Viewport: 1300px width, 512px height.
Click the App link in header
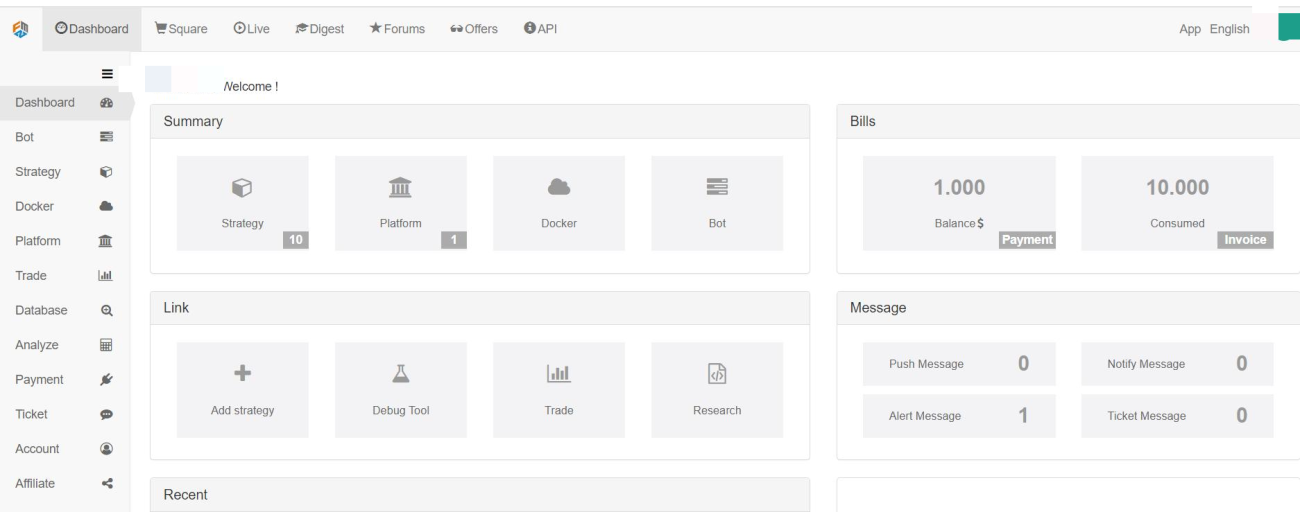(1191, 29)
